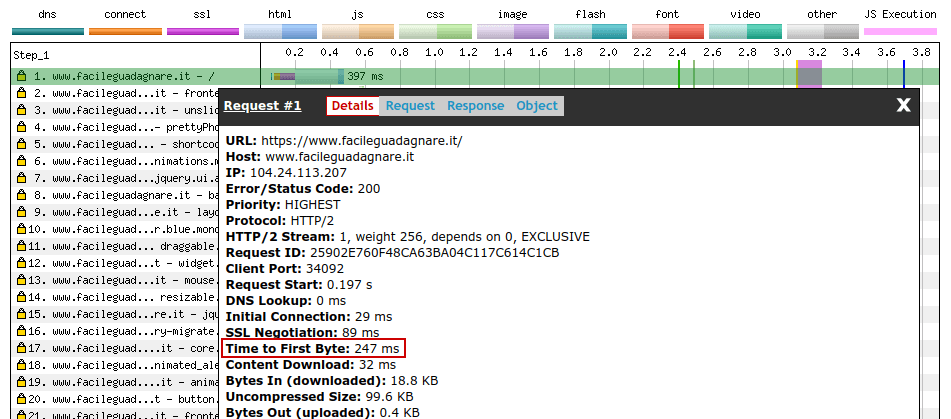Select the lock icon on request row 14

[x=22, y=297]
